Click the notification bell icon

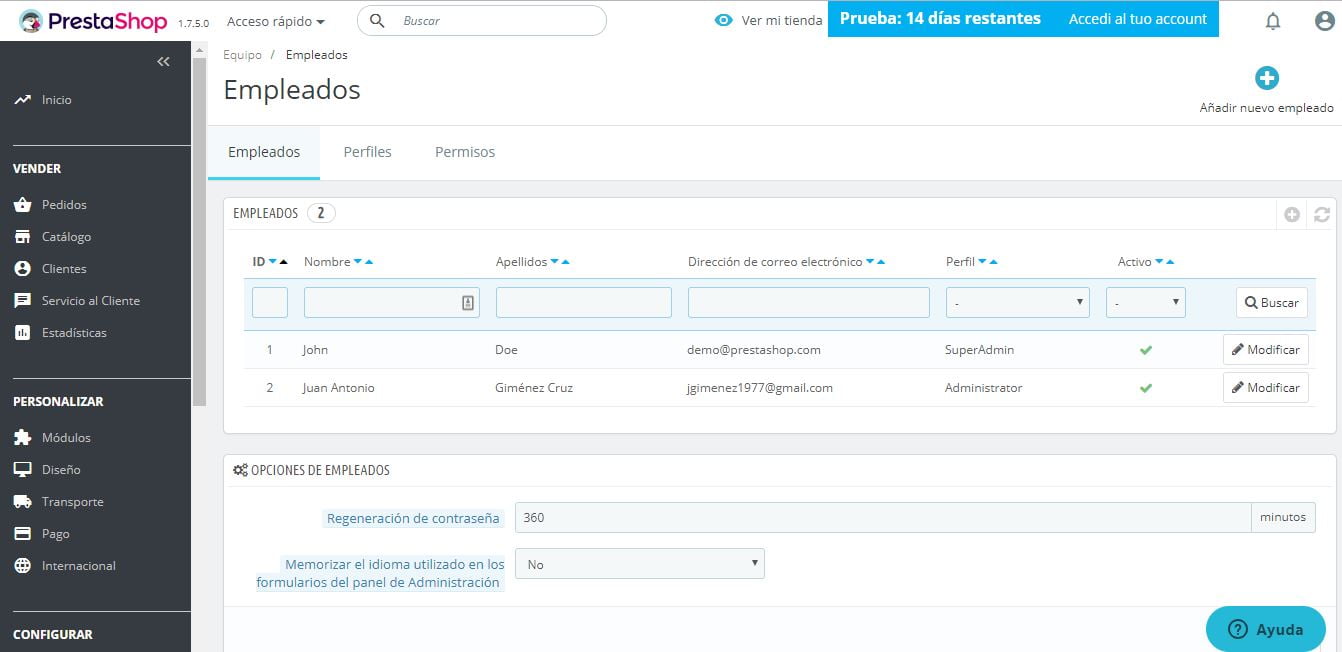pyautogui.click(x=1273, y=20)
